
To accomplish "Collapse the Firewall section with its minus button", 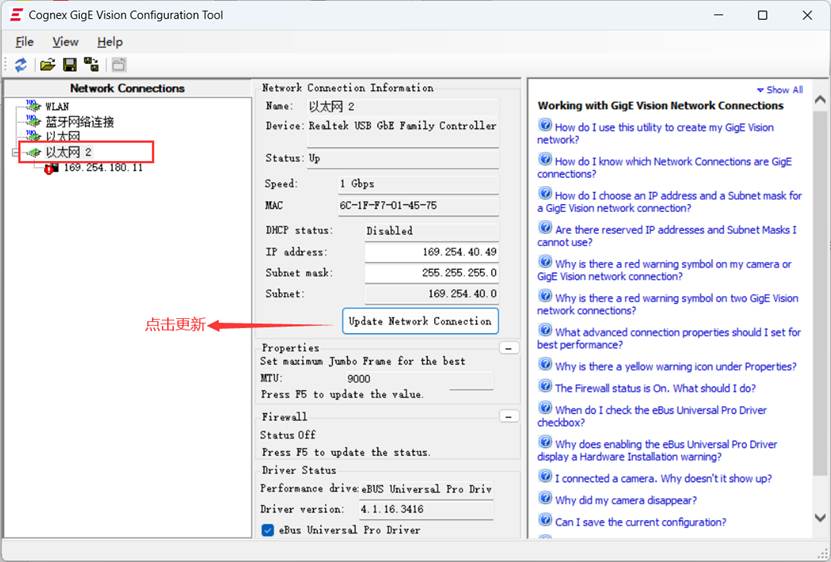I will click(509, 417).
